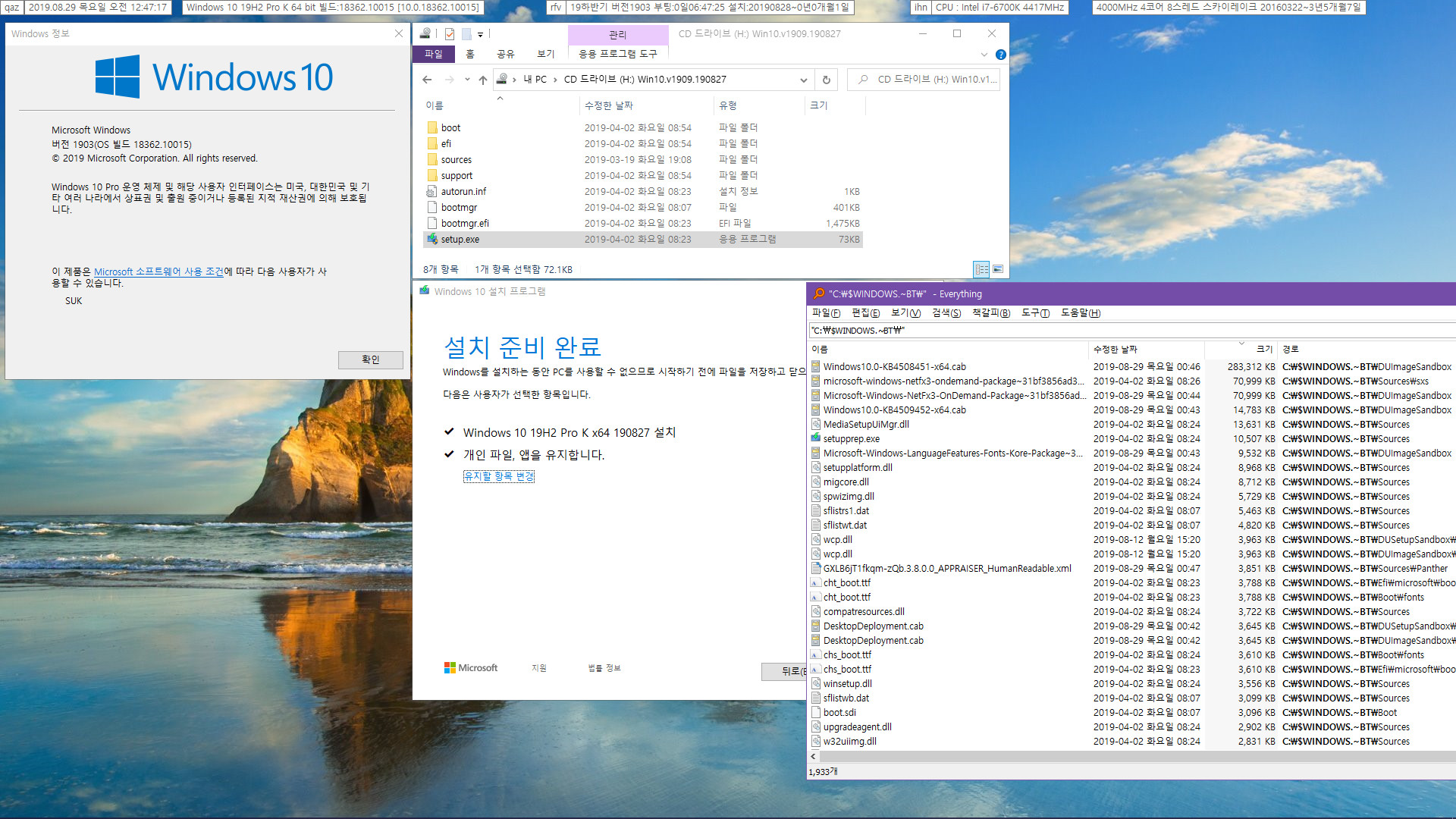Click the 뒤로 button in Windows setup
The image size is (1456, 819).
tap(786, 671)
